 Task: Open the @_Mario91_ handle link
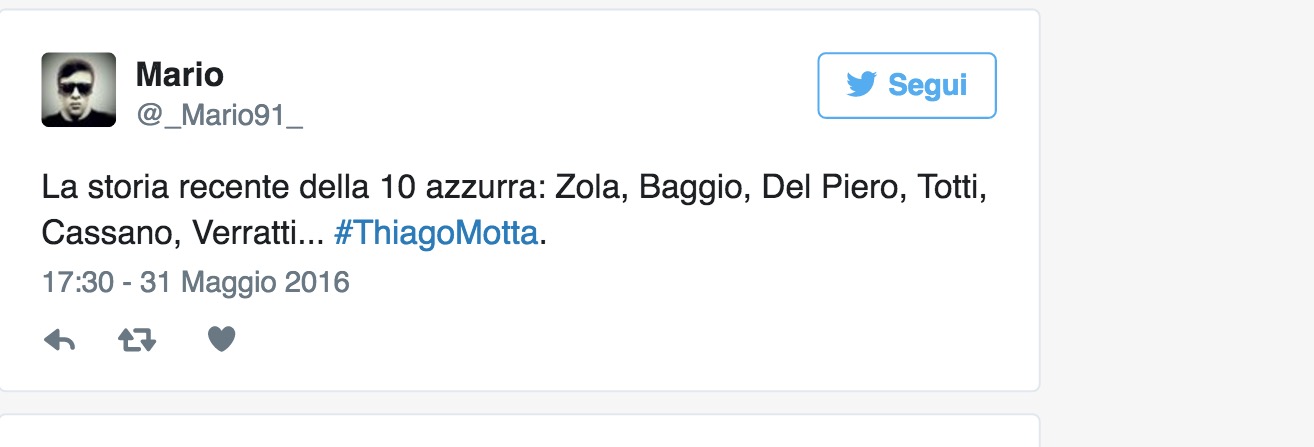pyautogui.click(x=219, y=116)
